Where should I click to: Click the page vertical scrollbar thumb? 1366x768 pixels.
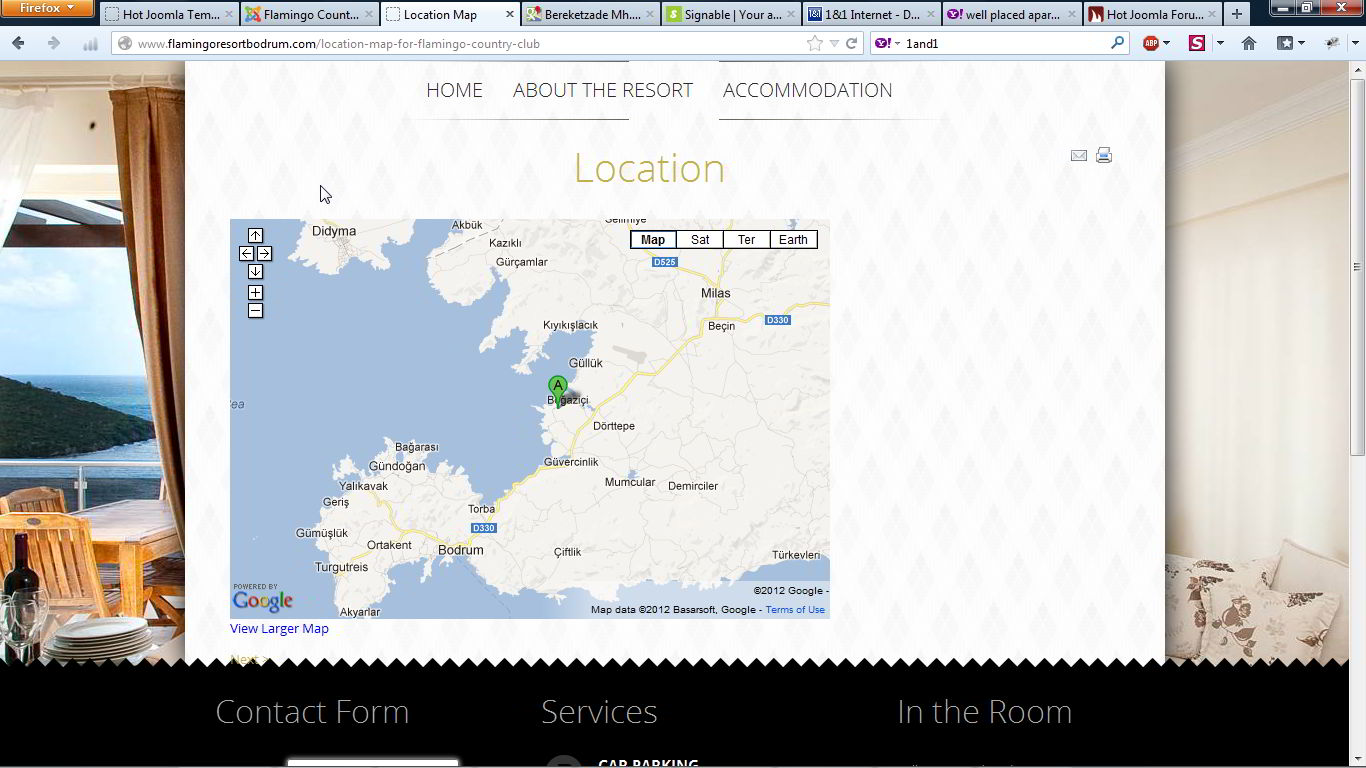point(1357,267)
